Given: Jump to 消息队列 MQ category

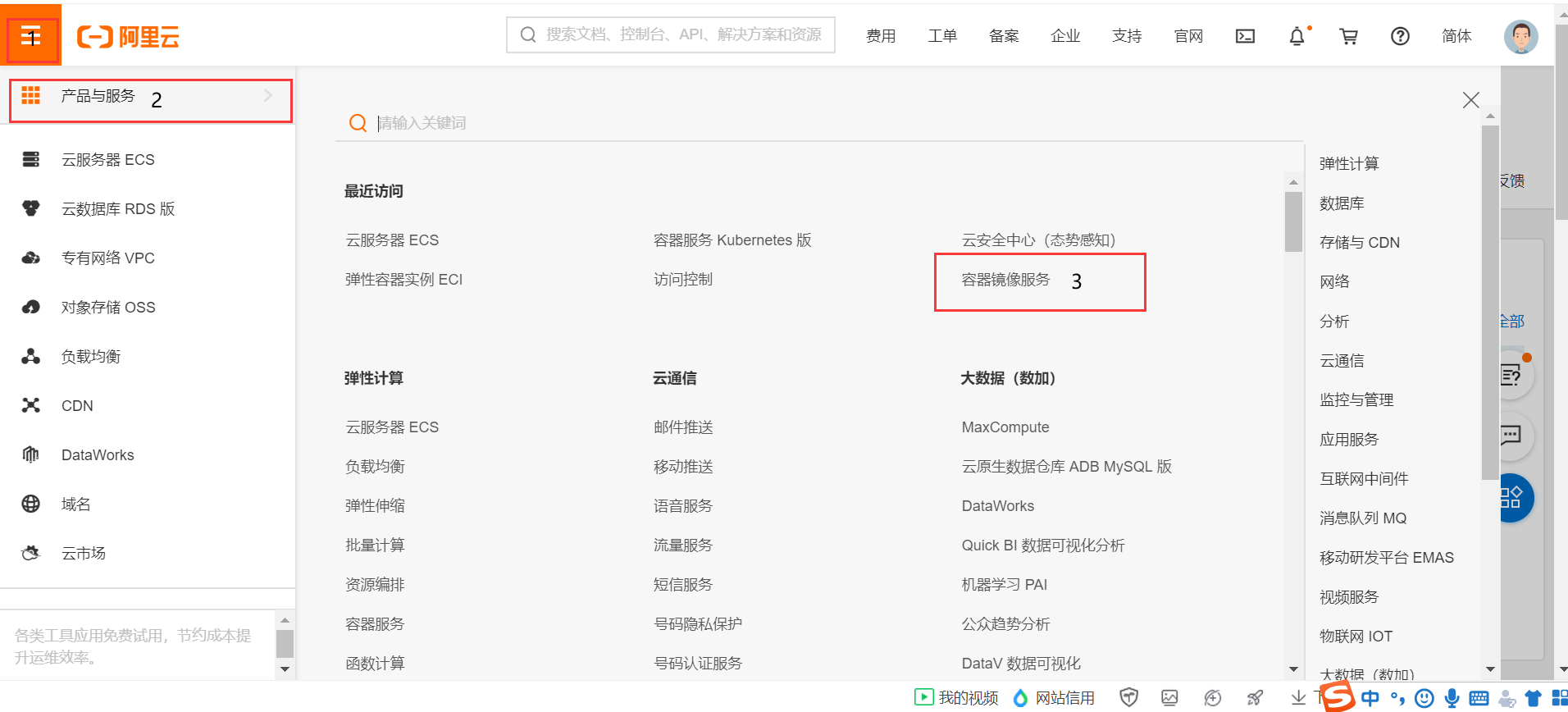Looking at the screenshot, I should click(x=1363, y=518).
